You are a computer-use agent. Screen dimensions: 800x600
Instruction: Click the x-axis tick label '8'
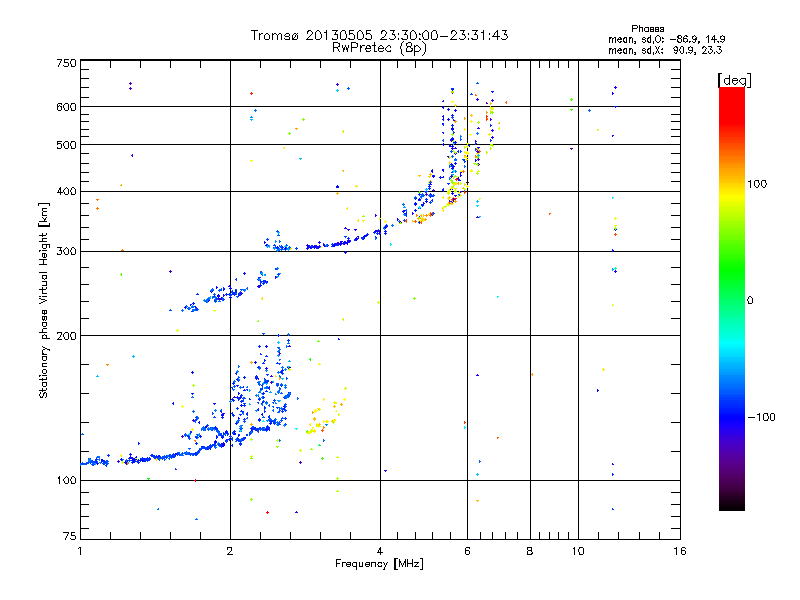point(530,551)
